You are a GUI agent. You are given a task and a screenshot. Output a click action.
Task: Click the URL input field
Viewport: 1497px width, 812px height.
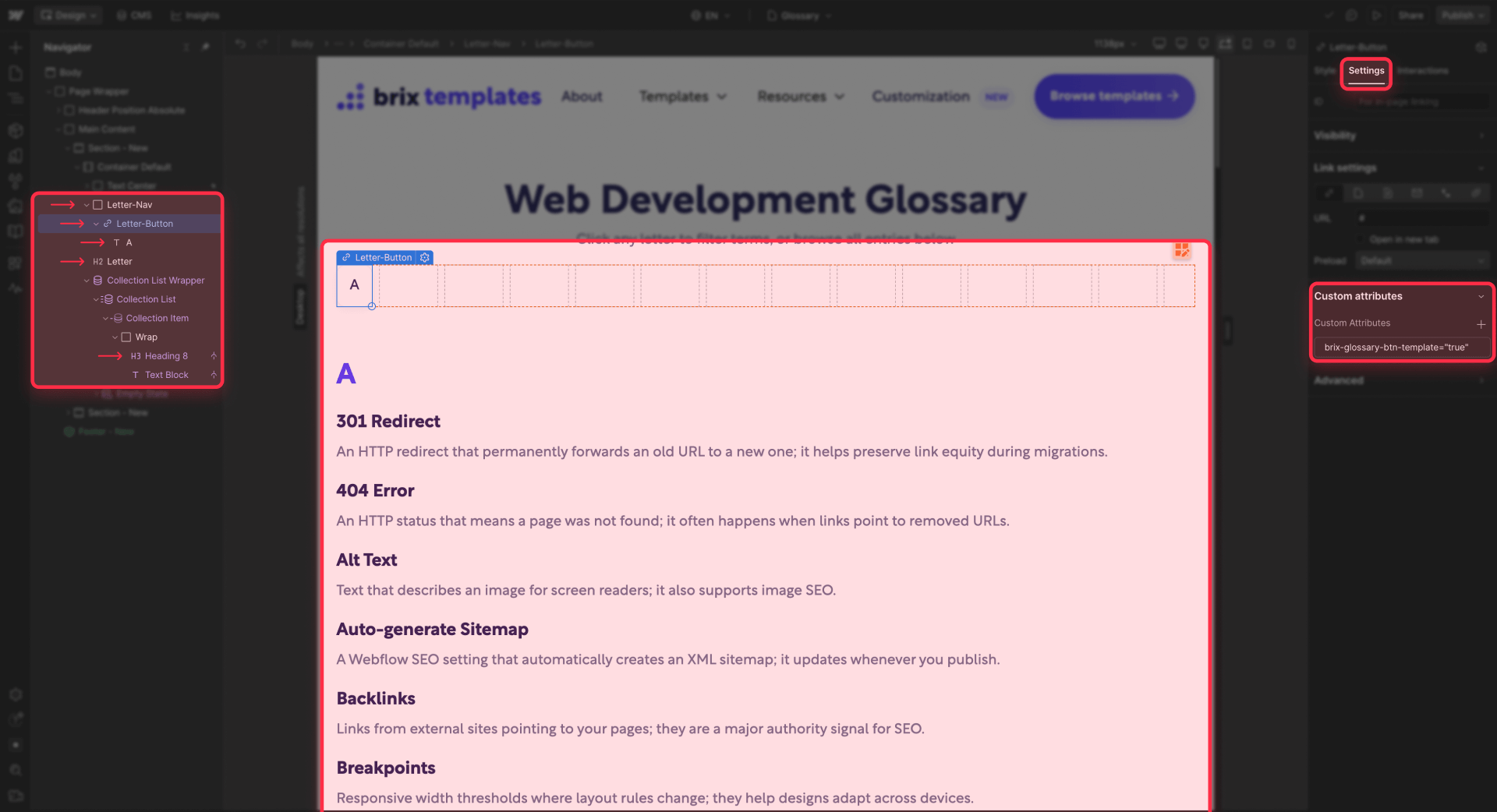(1422, 218)
